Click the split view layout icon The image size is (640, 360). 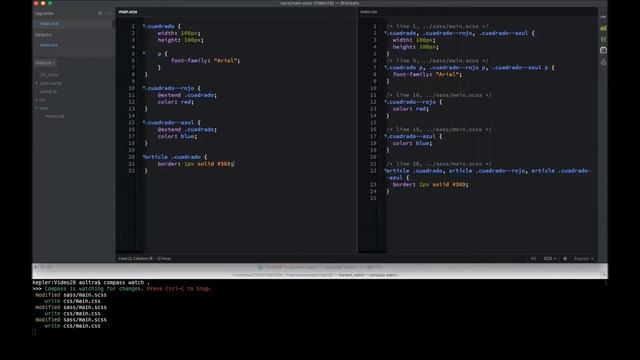109,13
